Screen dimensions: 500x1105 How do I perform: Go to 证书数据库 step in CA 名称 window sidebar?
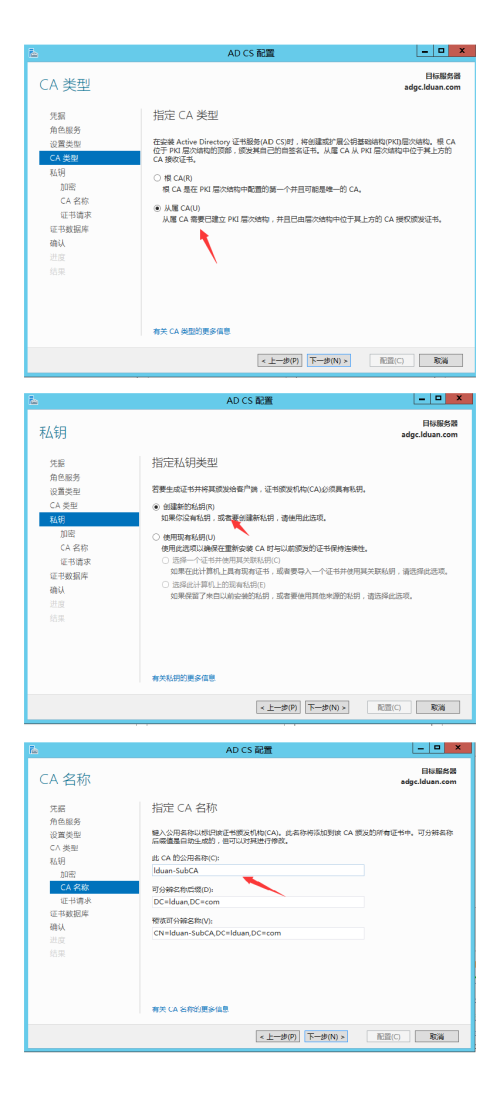pos(69,914)
